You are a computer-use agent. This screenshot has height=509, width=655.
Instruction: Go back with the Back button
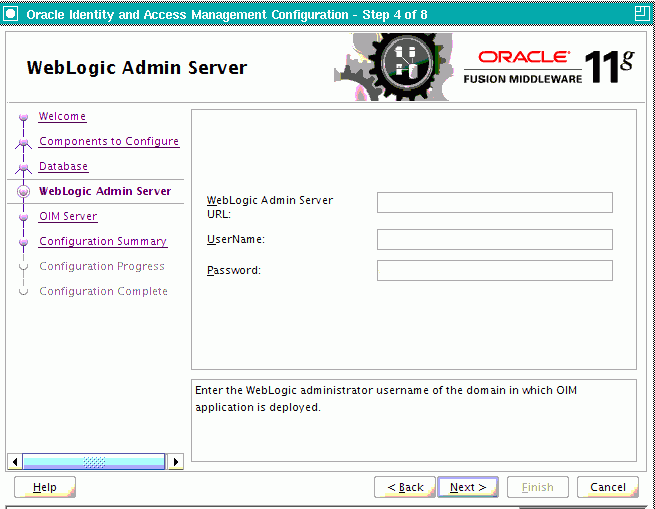(405, 487)
